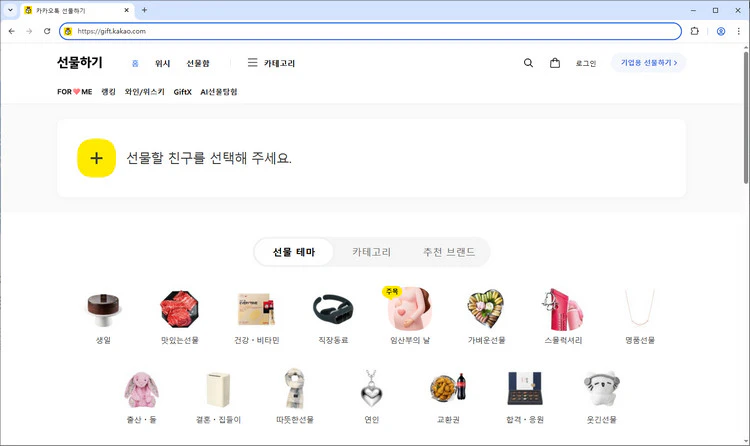Image resolution: width=750 pixels, height=446 pixels.
Task: Switch to the 카테고리 pill tab
Action: 371,252
